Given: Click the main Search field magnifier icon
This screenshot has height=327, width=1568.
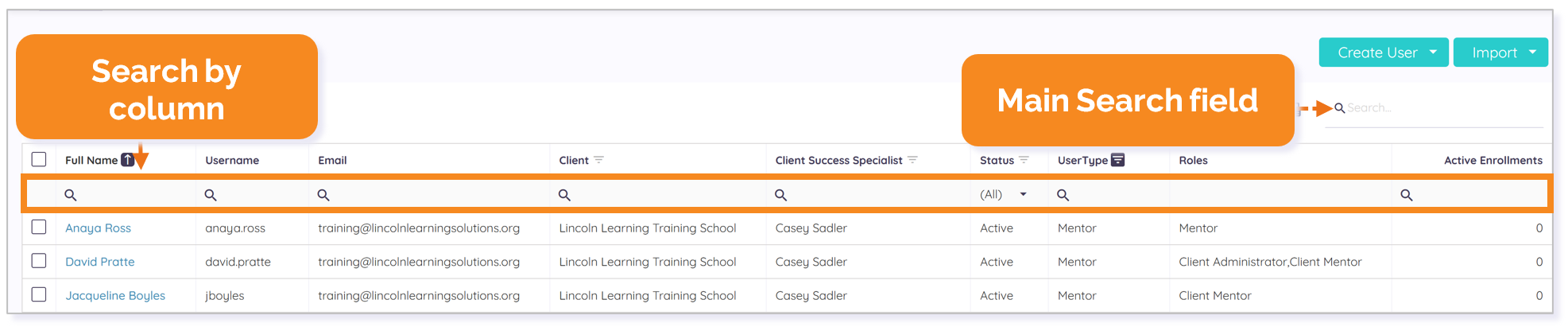Looking at the screenshot, I should 1339,108.
